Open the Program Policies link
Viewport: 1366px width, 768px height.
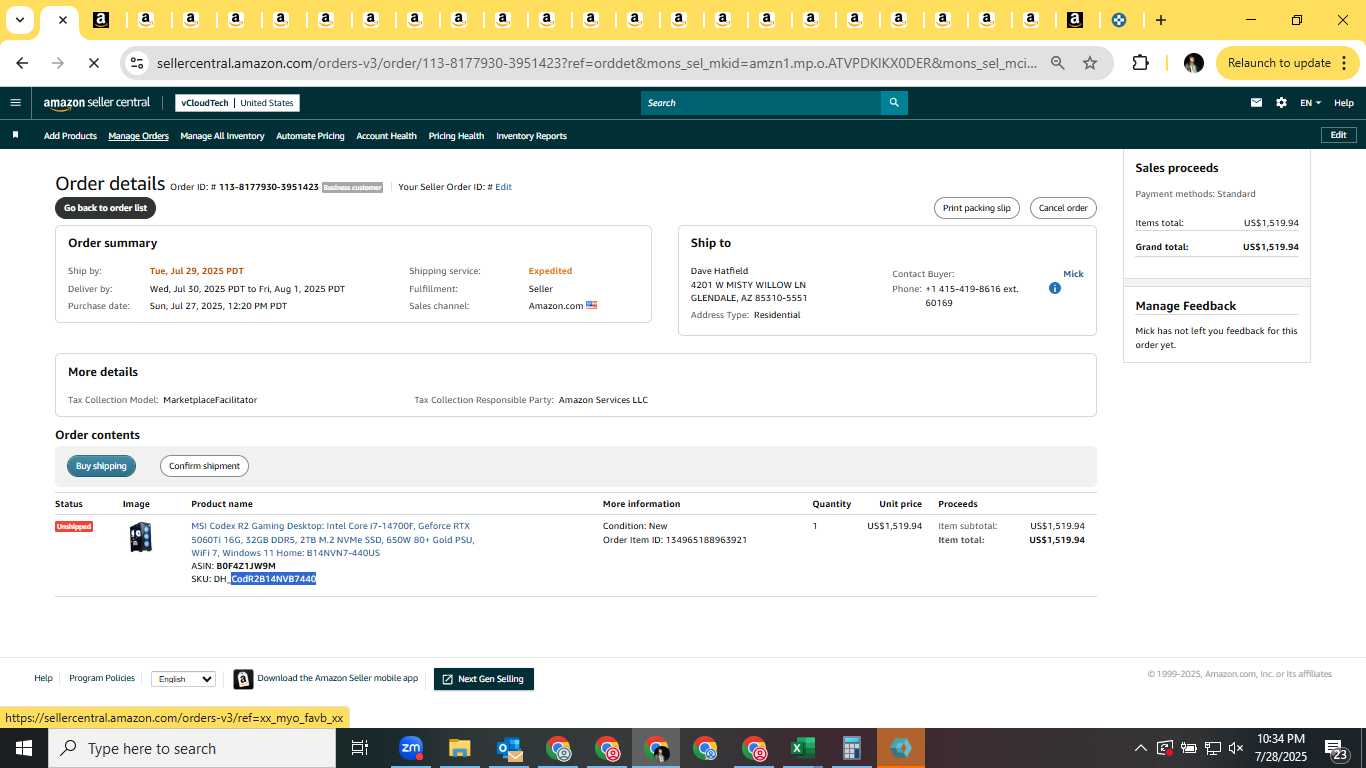(102, 678)
